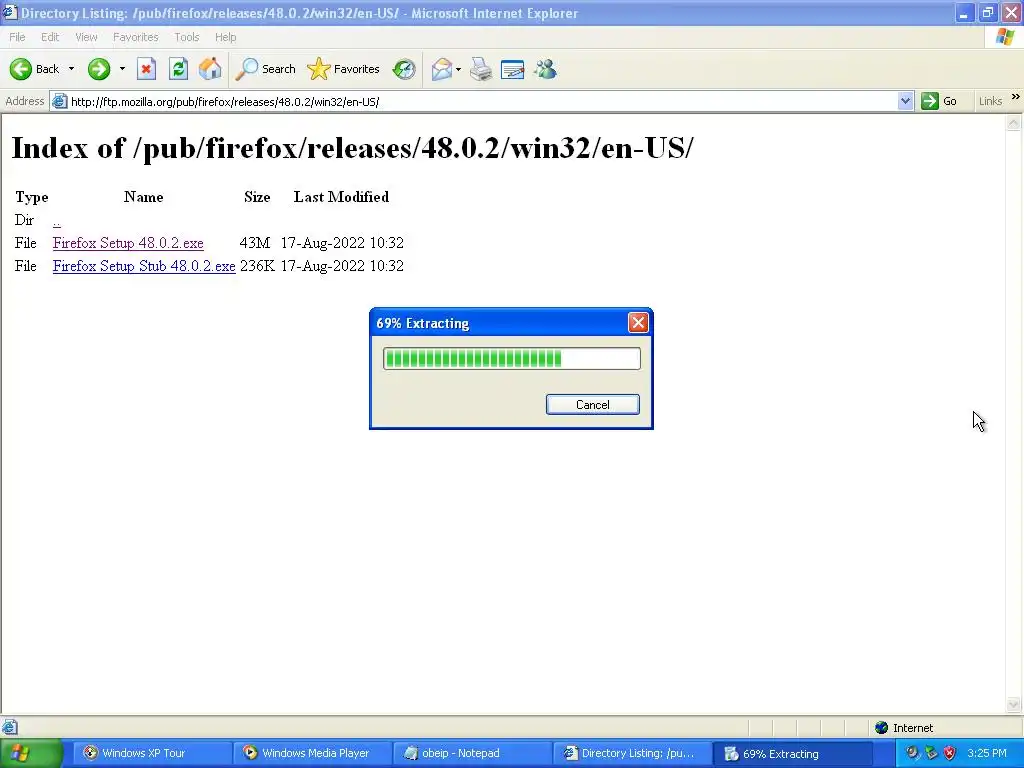This screenshot has height=768, width=1024.
Task: Switch to Windows XP Tour in taskbar
Action: [151, 753]
